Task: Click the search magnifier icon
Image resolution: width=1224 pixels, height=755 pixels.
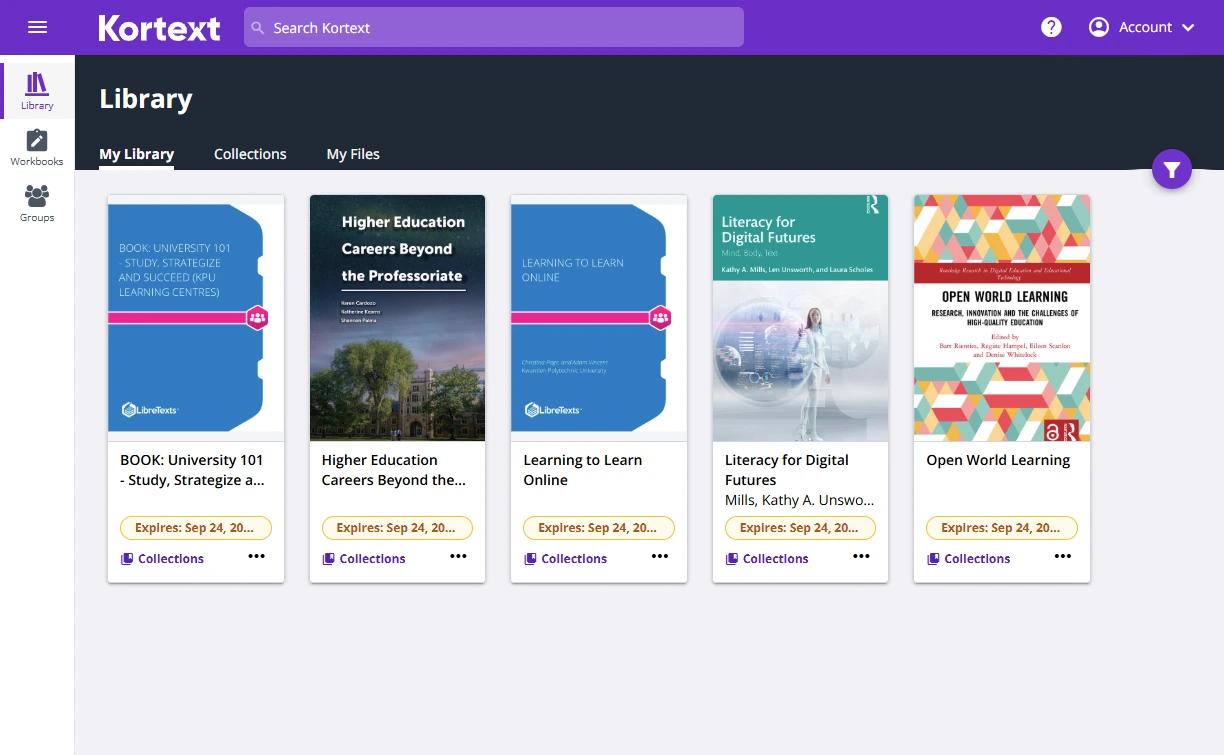Action: [x=258, y=28]
